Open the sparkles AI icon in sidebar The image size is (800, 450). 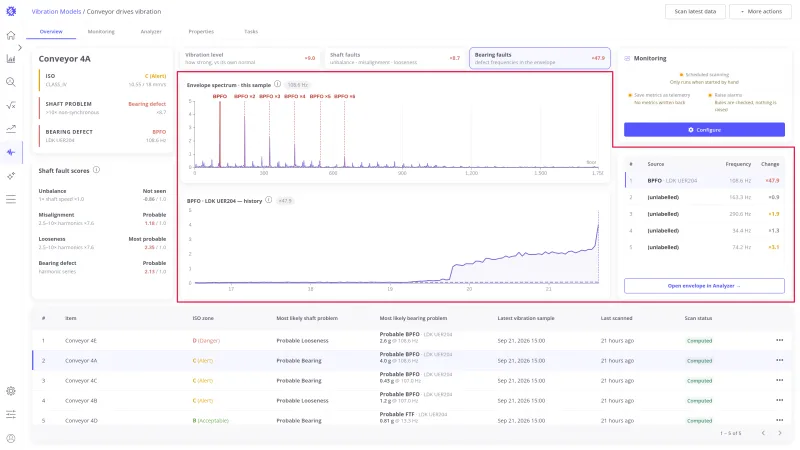(x=11, y=176)
